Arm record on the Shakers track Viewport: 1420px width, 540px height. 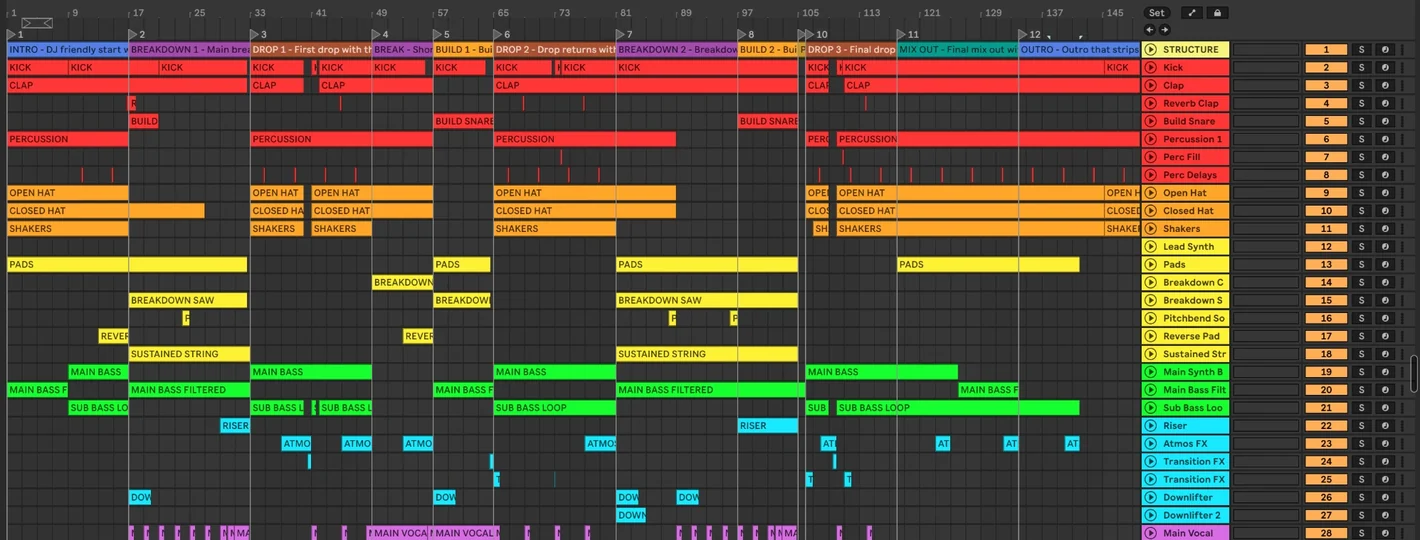[x=1385, y=229]
